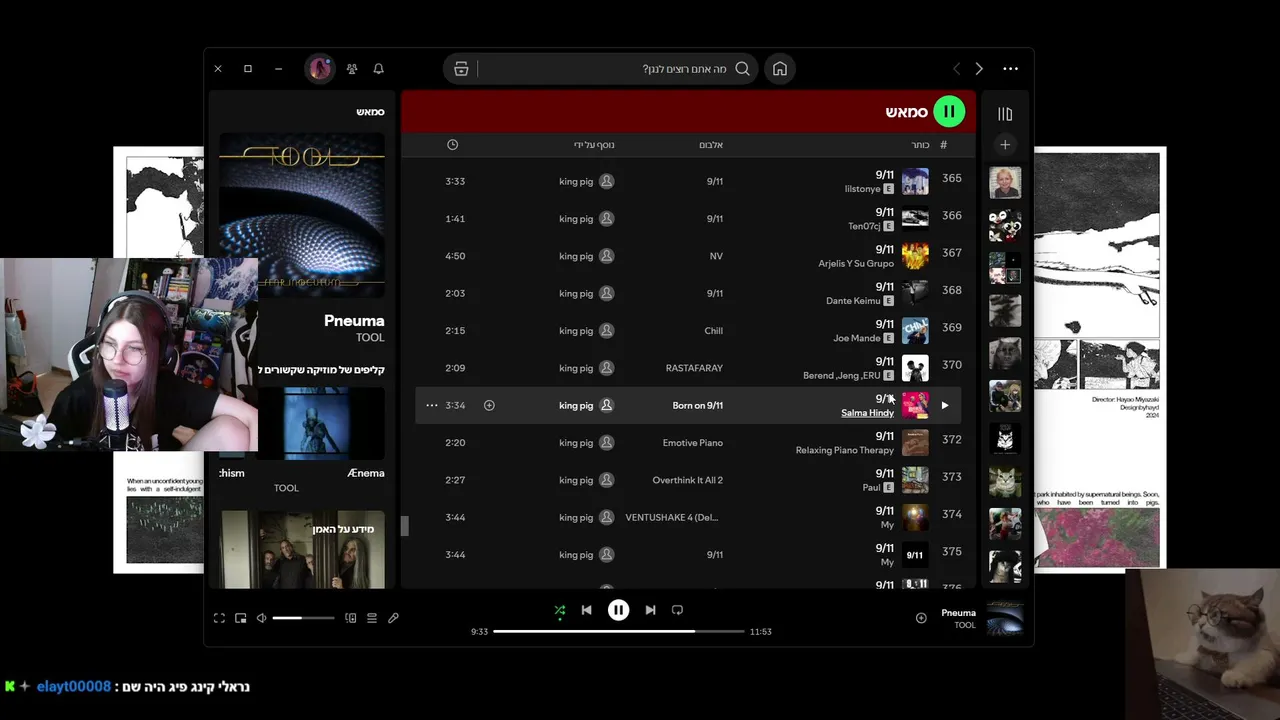
Task: Select track 366 by Ten07cj
Action: coord(688,219)
